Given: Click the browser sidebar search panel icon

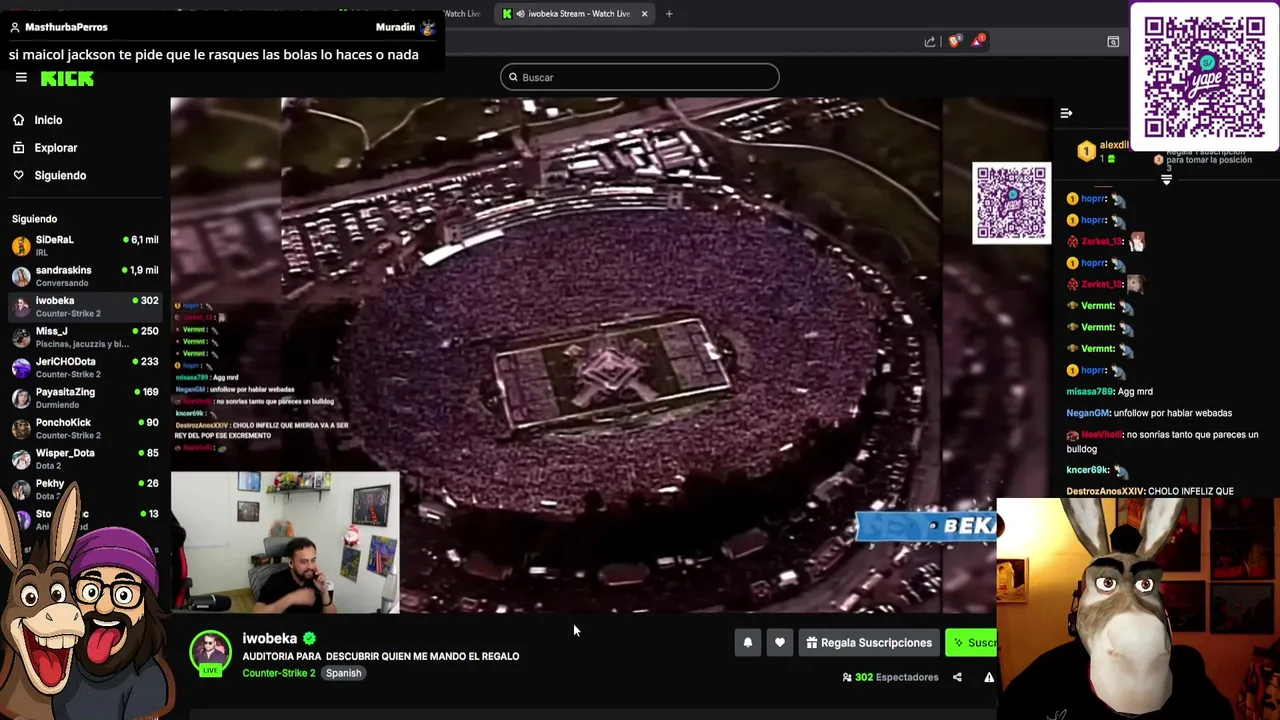Looking at the screenshot, I should pos(1113,41).
